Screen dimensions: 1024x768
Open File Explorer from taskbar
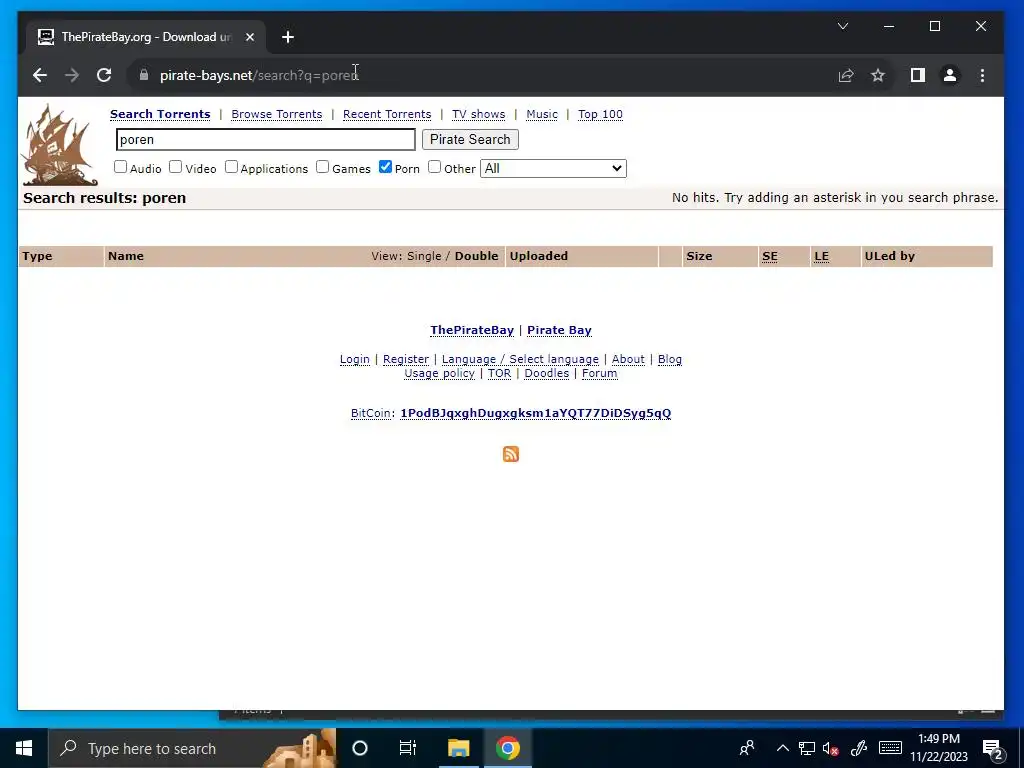(458, 748)
